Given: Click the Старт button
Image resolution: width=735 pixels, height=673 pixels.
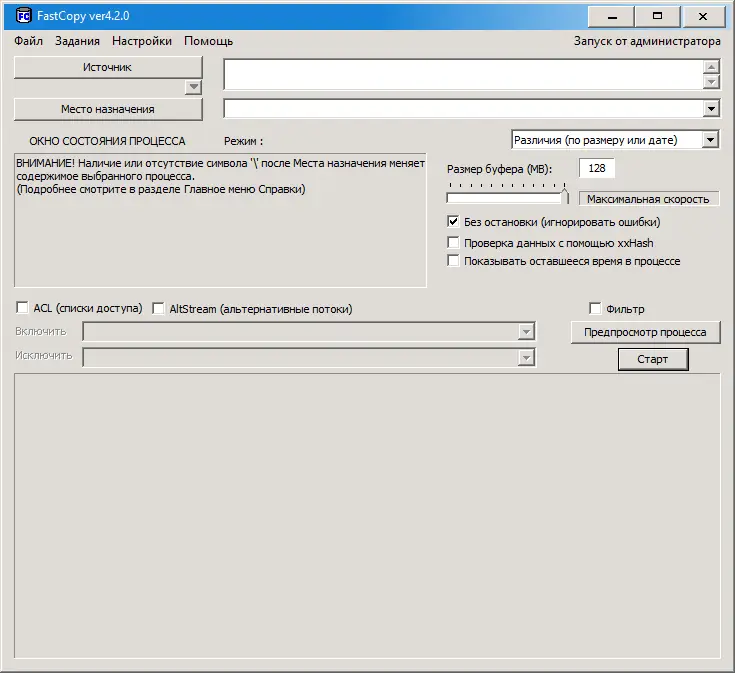Looking at the screenshot, I should click(x=653, y=359).
